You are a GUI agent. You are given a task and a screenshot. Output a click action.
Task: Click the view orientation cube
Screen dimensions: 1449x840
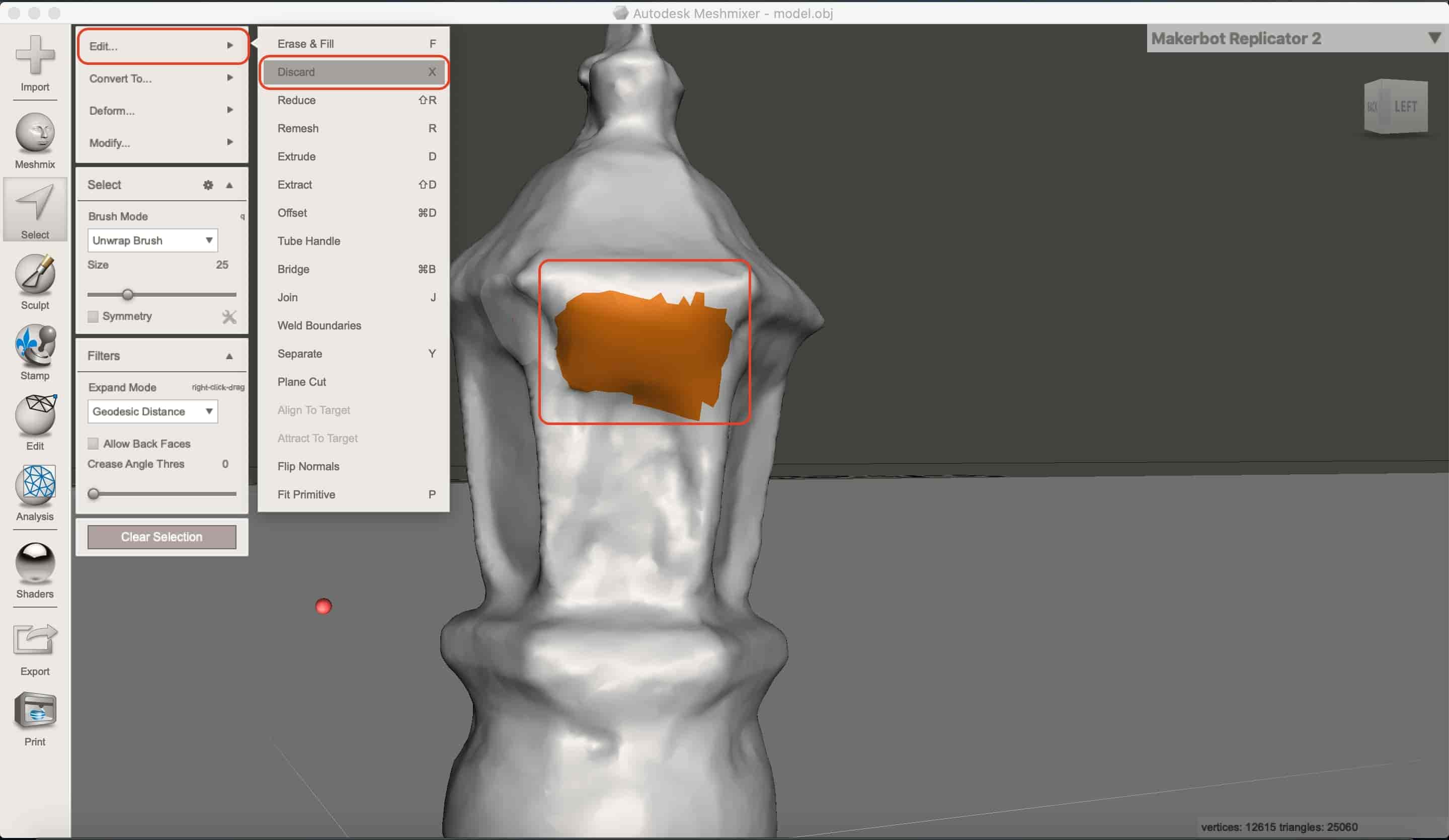[1396, 107]
